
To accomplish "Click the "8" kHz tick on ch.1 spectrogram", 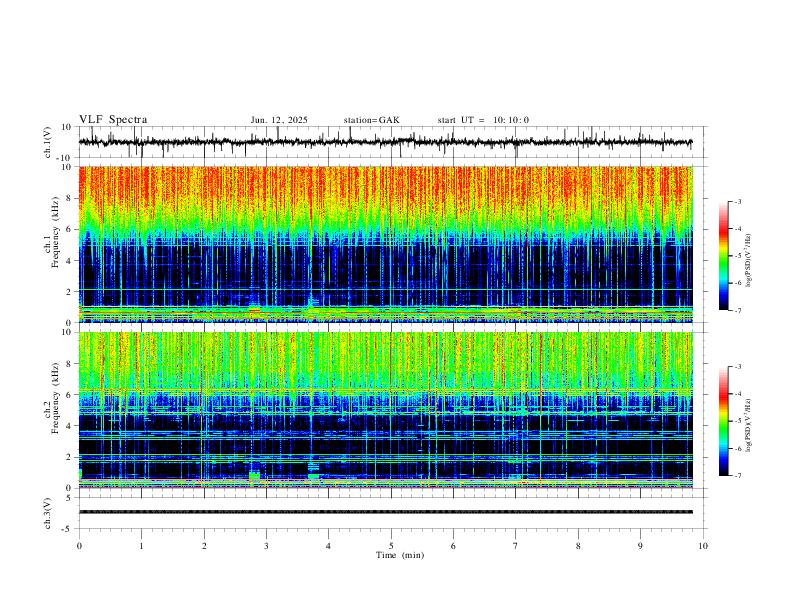I will coord(70,198).
